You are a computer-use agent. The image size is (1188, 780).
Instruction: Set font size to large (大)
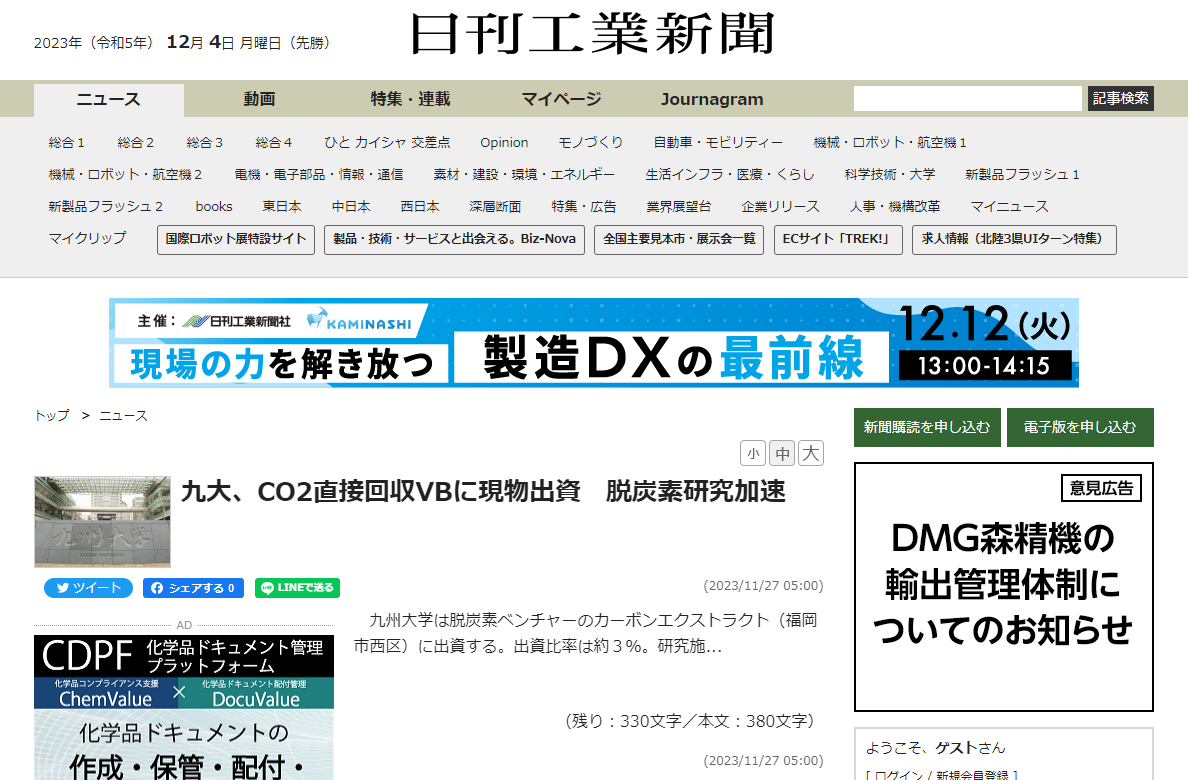coord(811,454)
